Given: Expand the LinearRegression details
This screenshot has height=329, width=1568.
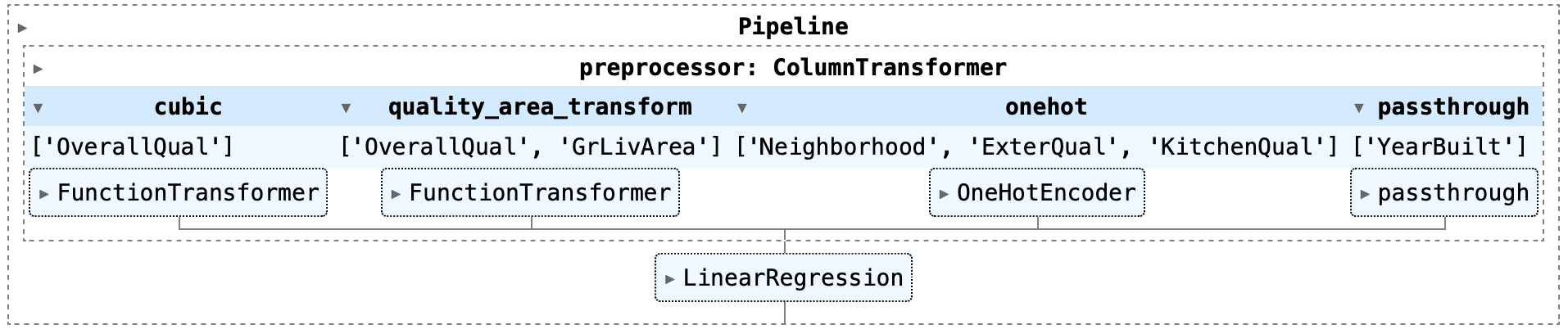Looking at the screenshot, I should [x=783, y=278].
